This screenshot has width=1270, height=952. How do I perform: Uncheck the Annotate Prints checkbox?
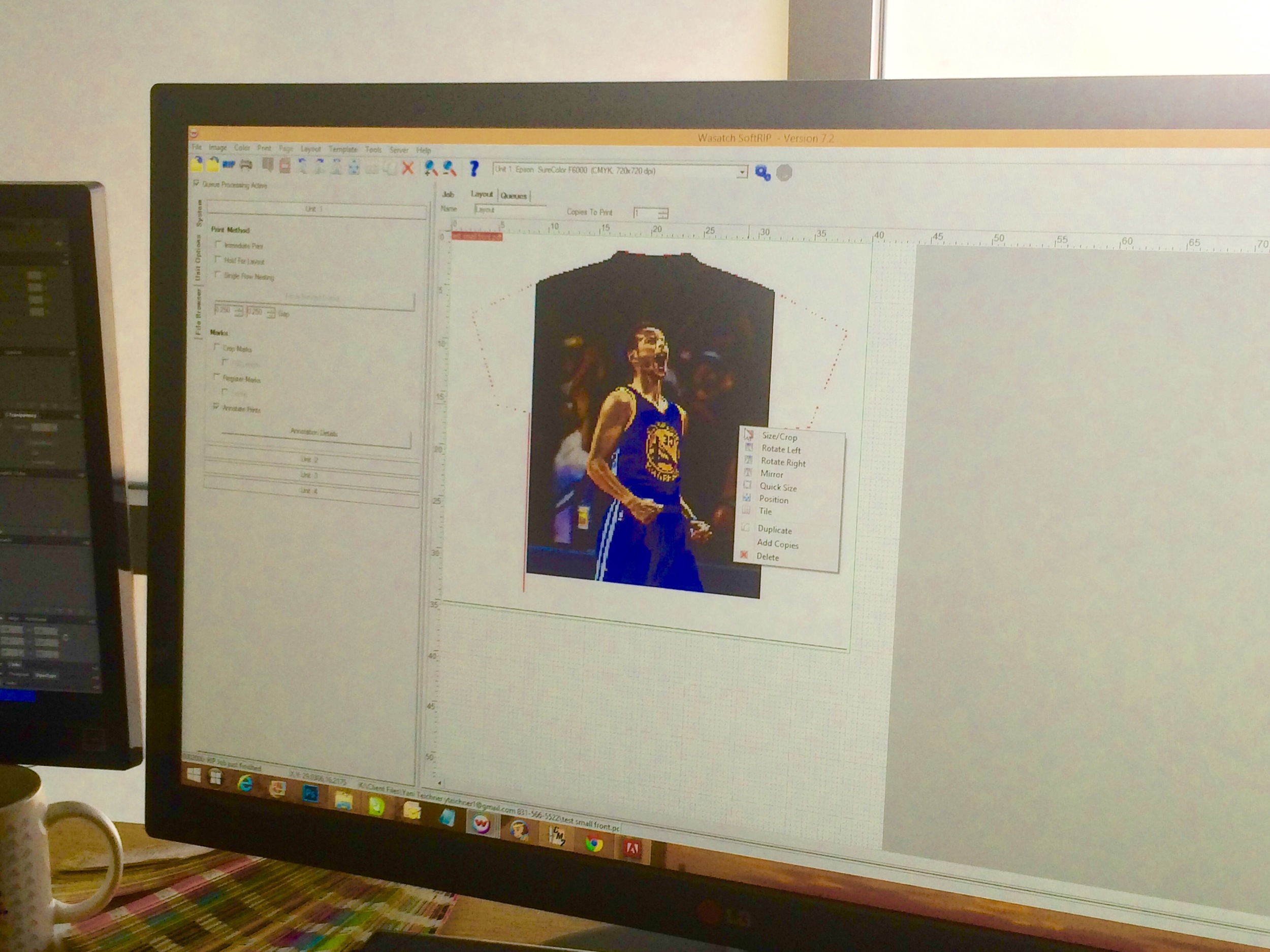point(216,406)
